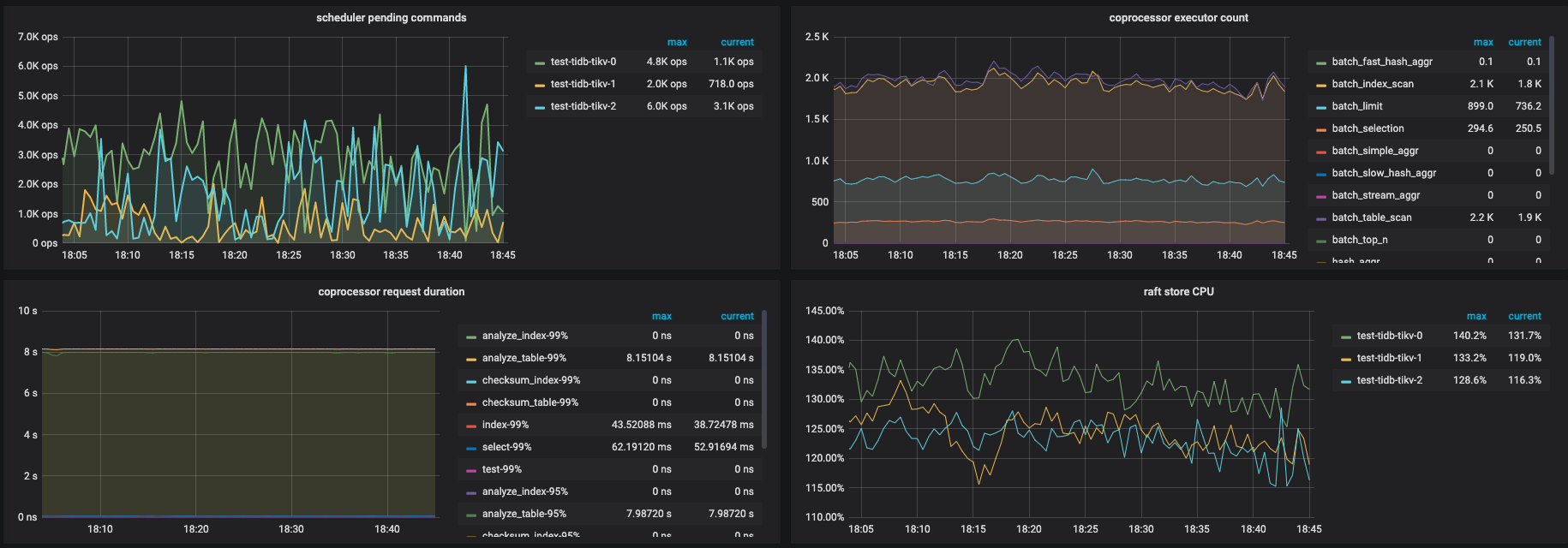Toggle test-tidb-tikv-0 series in scheduler pending commands legend
Image resolution: width=1568 pixels, height=548 pixels.
point(583,62)
